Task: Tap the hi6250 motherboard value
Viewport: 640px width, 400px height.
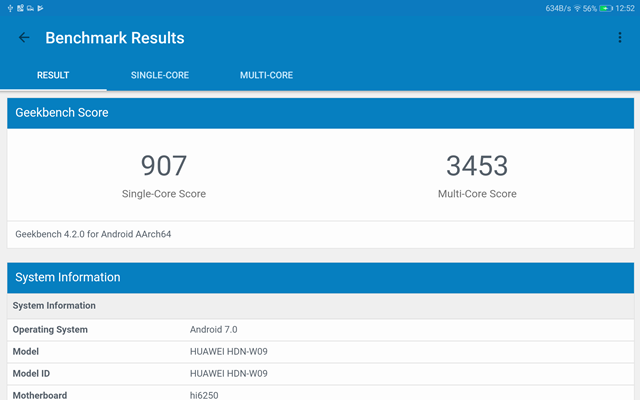Action: (204, 395)
